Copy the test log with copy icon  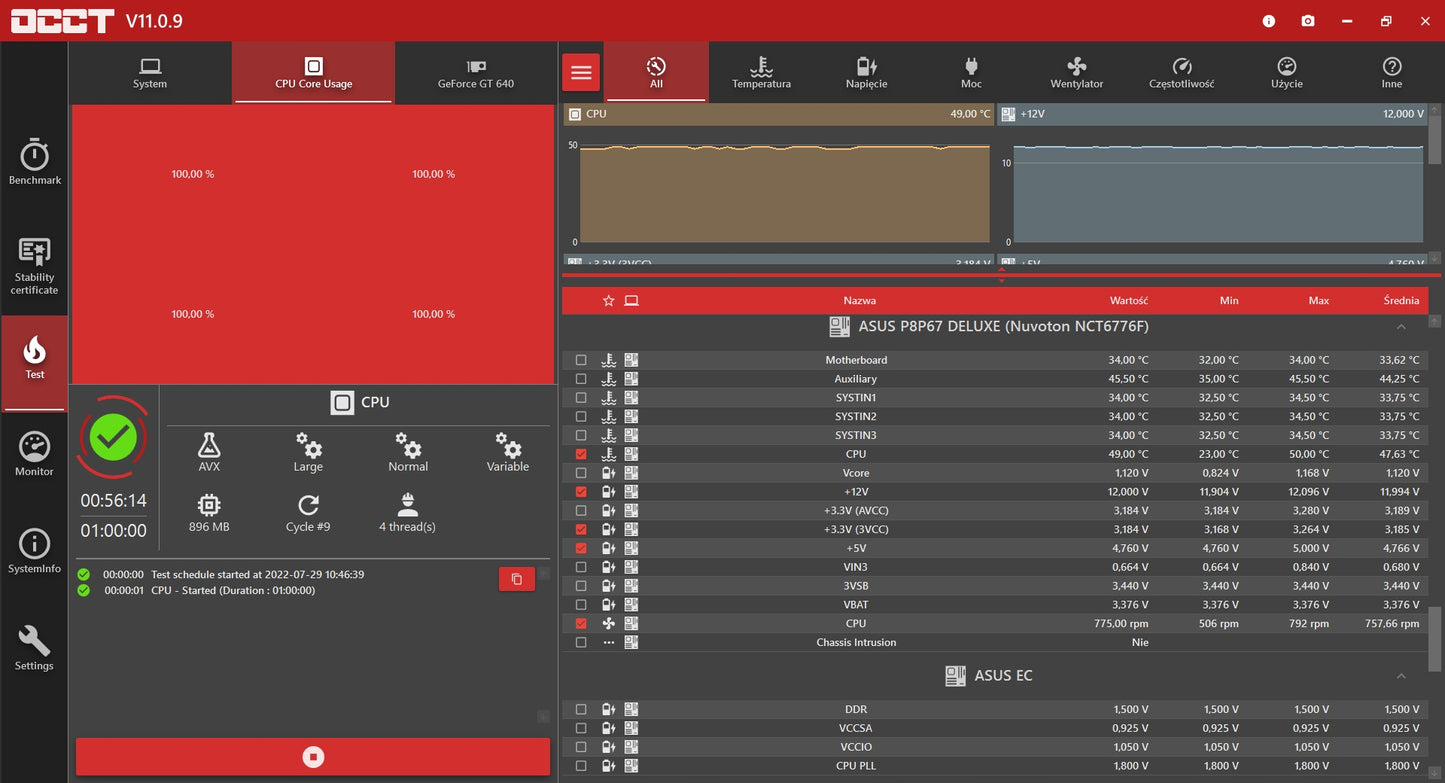pyautogui.click(x=516, y=579)
